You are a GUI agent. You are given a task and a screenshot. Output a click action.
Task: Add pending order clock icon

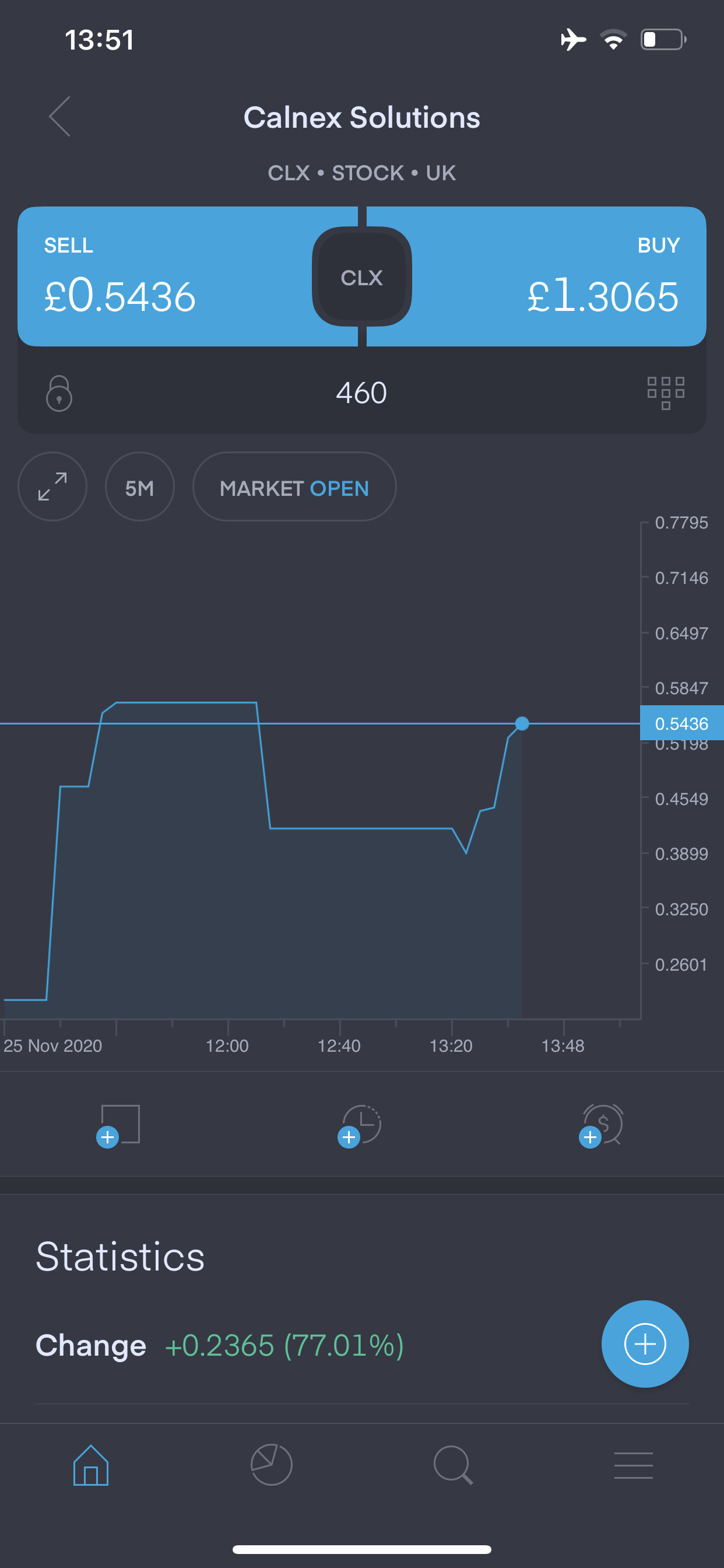pos(360,1125)
